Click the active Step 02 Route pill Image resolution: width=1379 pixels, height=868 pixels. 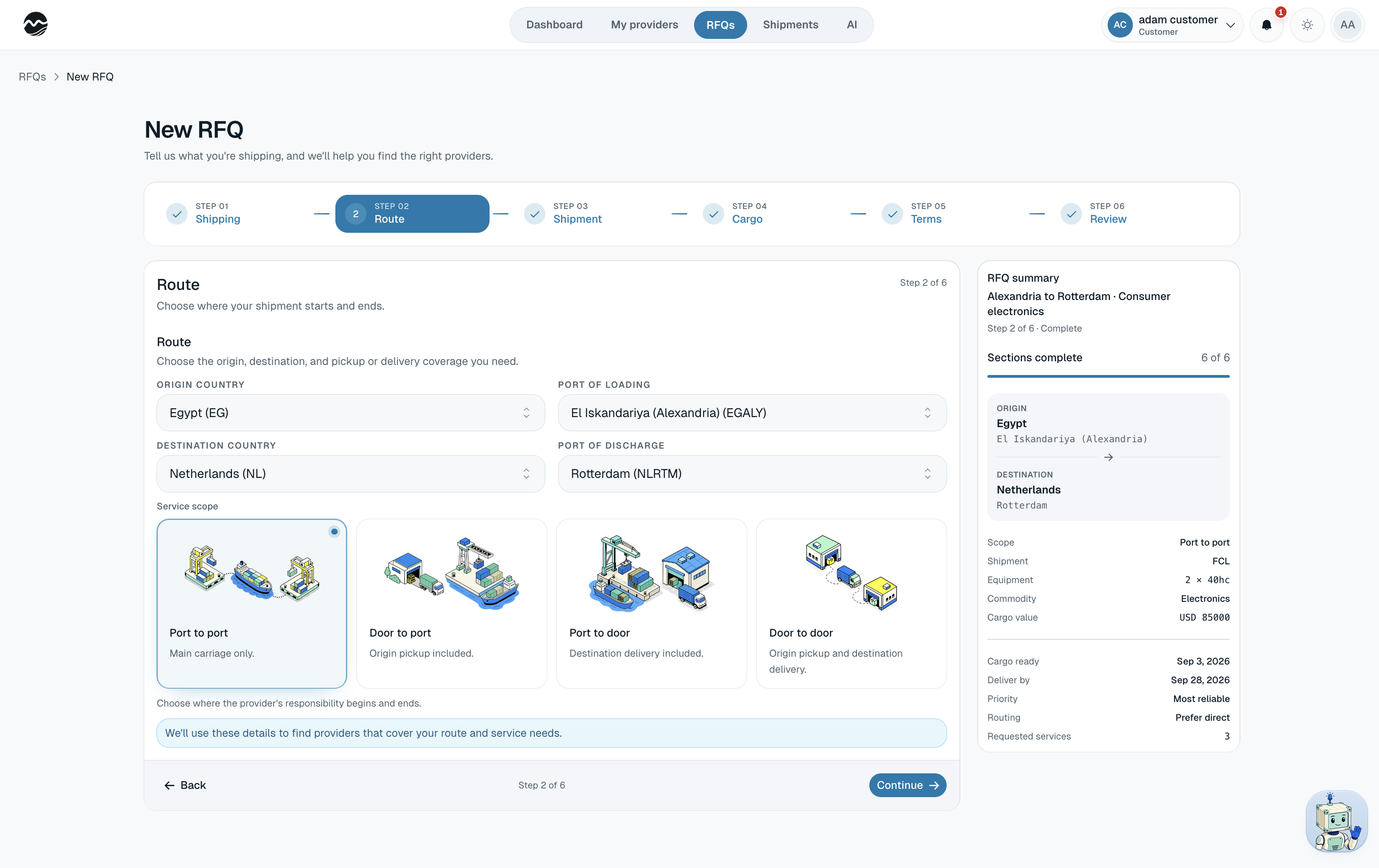pos(412,214)
